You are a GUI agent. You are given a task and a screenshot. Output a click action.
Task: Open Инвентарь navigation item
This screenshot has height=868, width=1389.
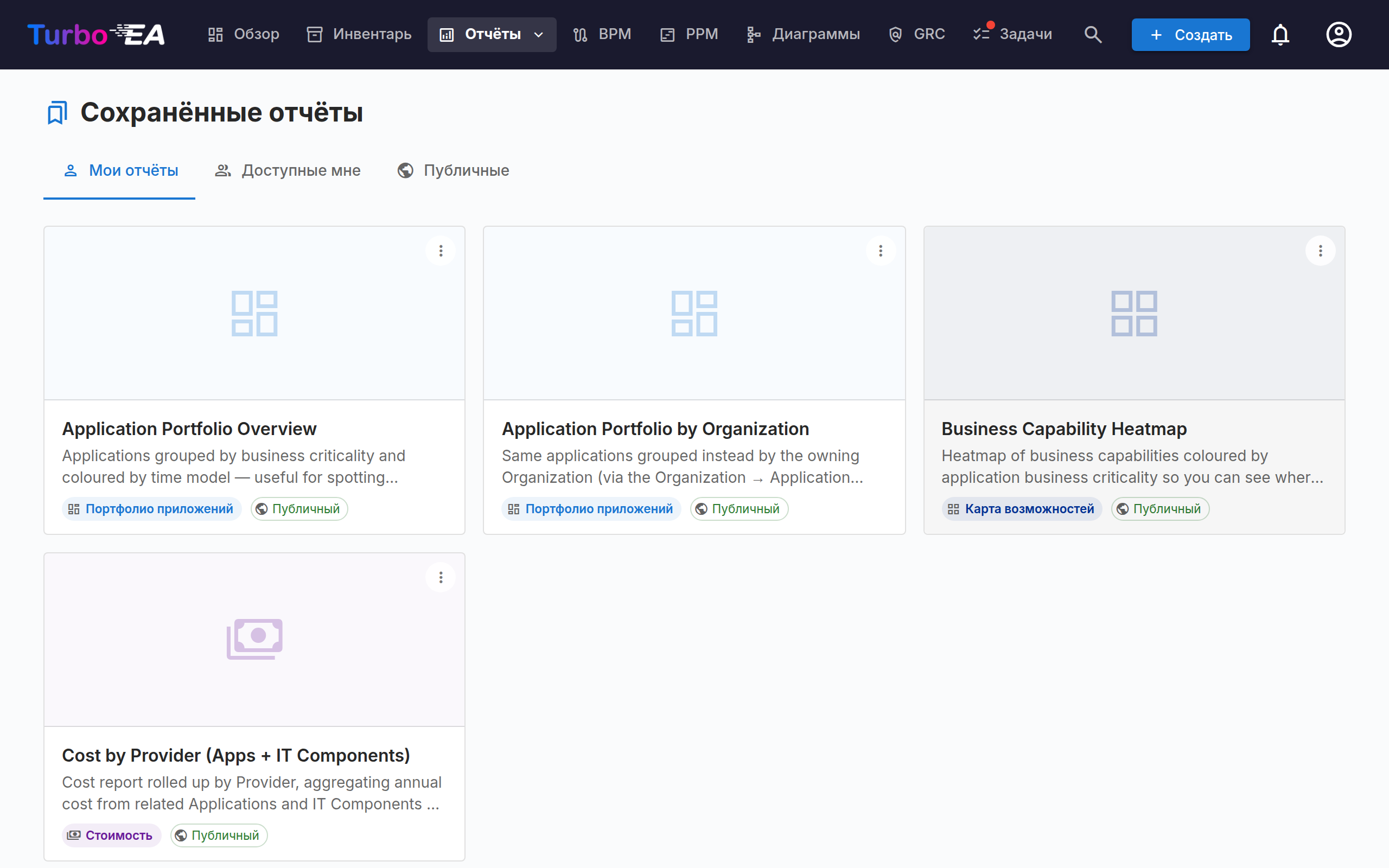tap(359, 34)
